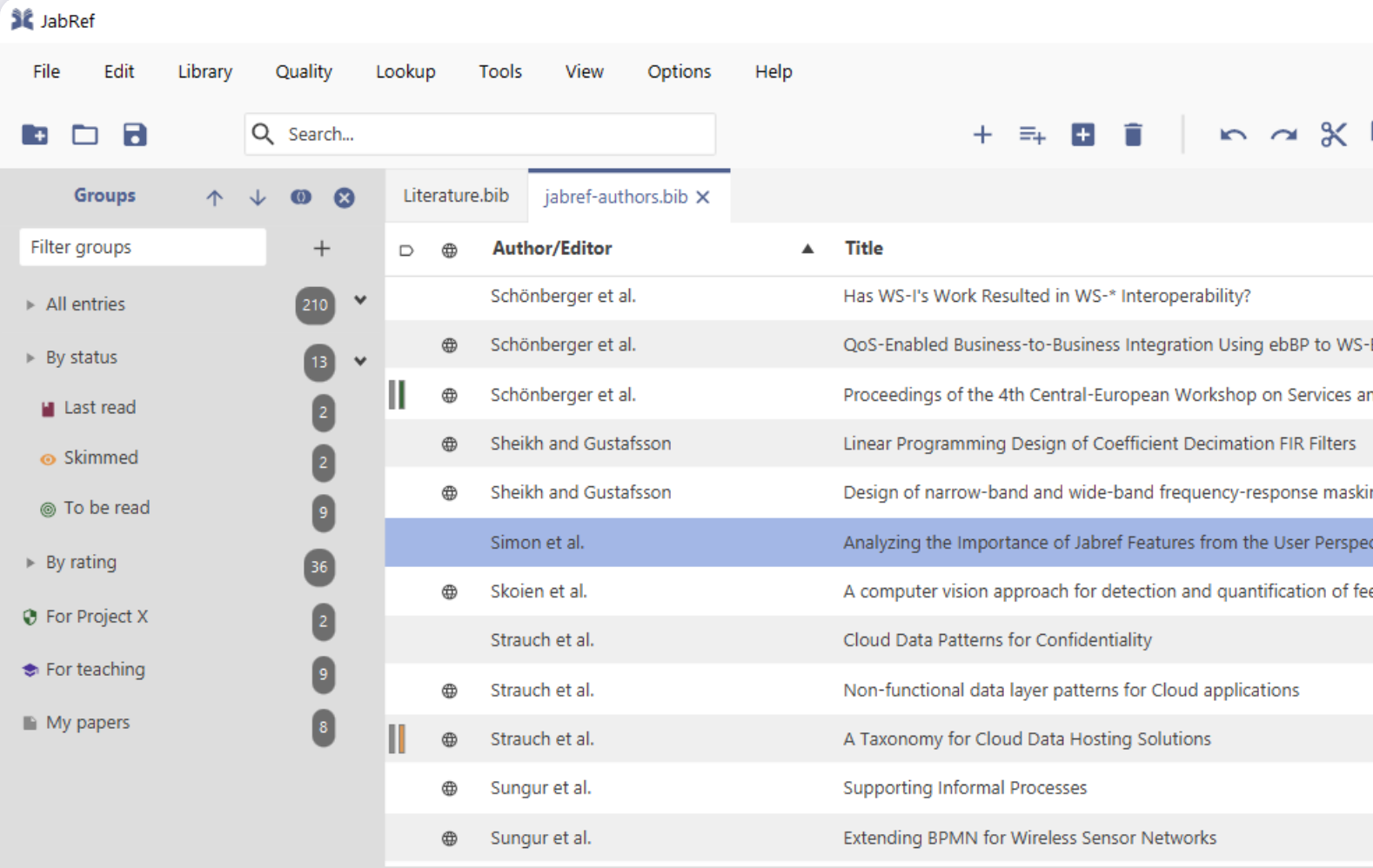Click the new entry from plain text icon
Image resolution: width=1373 pixels, height=868 pixels.
(1032, 135)
